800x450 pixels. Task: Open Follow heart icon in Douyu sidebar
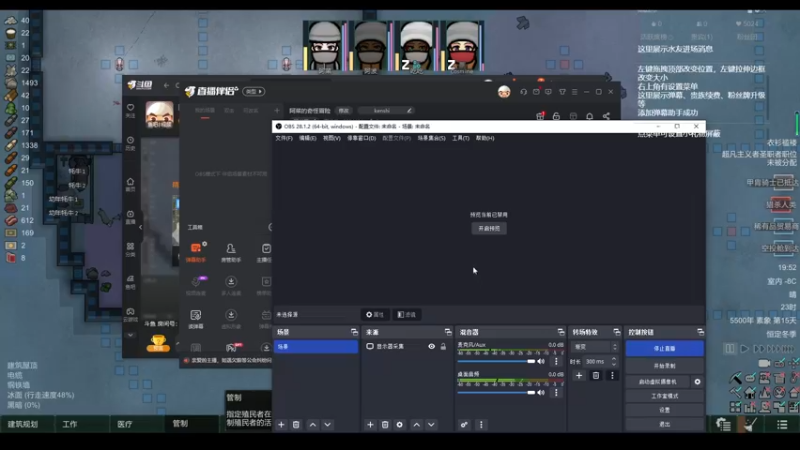[x=131, y=110]
